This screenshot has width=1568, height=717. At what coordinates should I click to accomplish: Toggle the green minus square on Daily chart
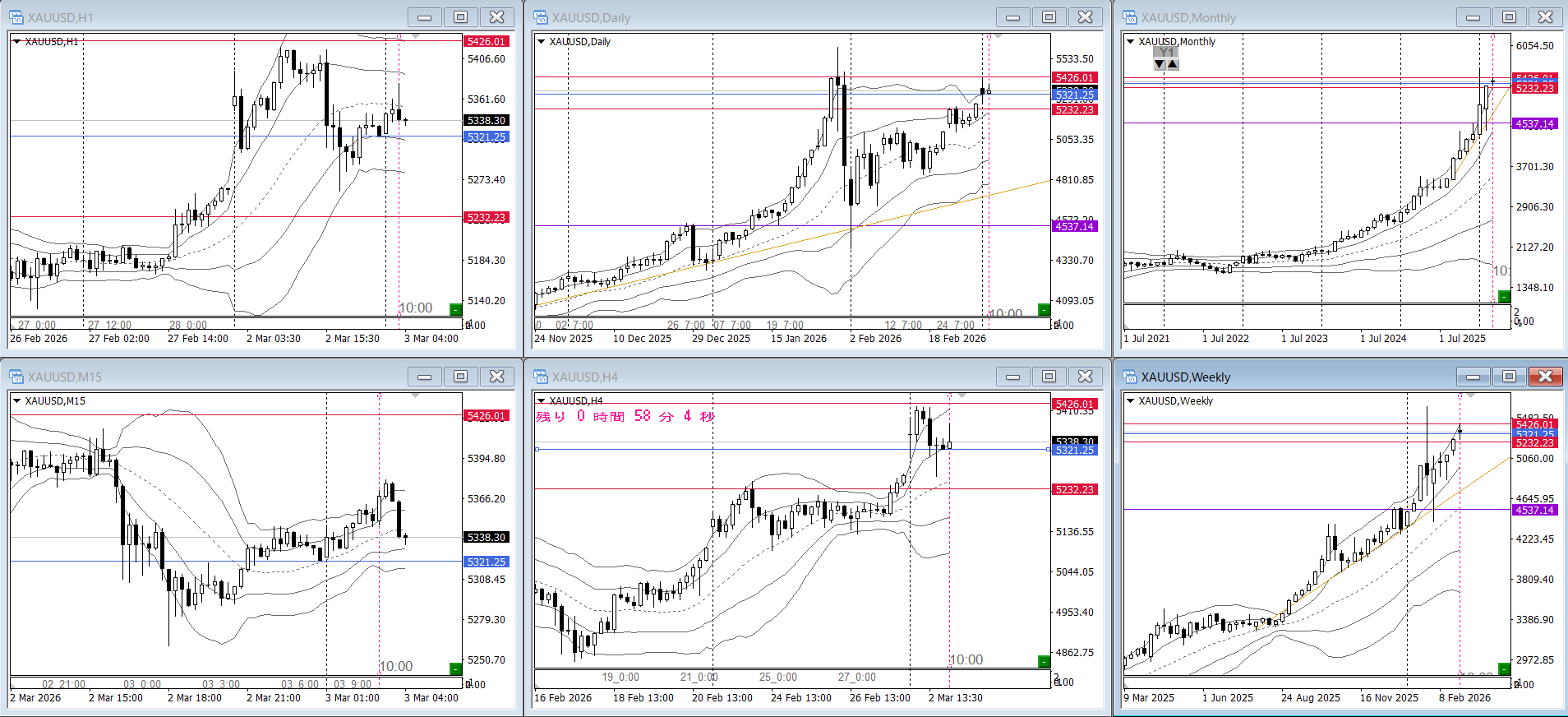pos(1044,309)
